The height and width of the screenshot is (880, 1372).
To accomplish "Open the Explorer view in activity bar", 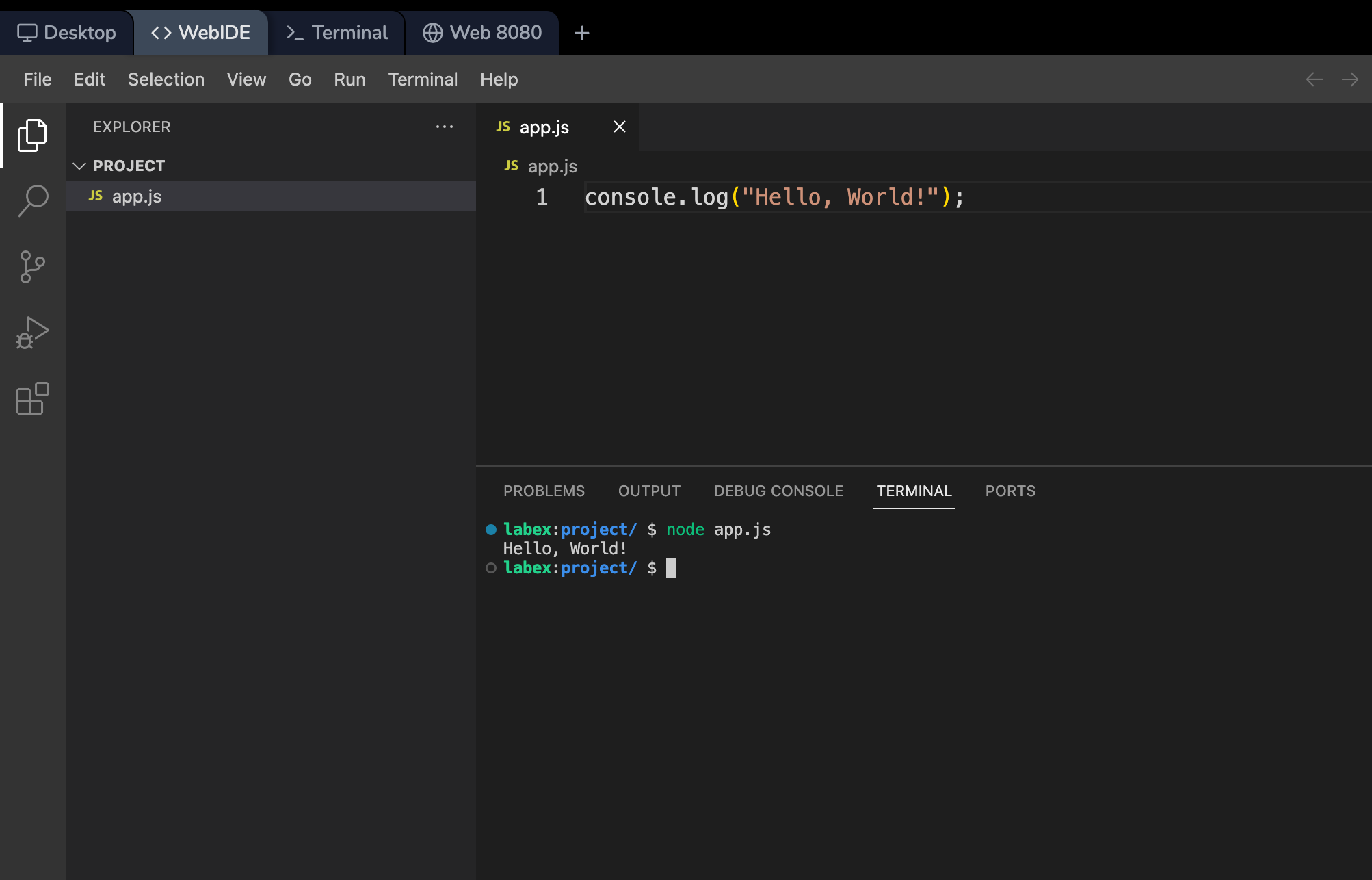I will pyautogui.click(x=32, y=135).
